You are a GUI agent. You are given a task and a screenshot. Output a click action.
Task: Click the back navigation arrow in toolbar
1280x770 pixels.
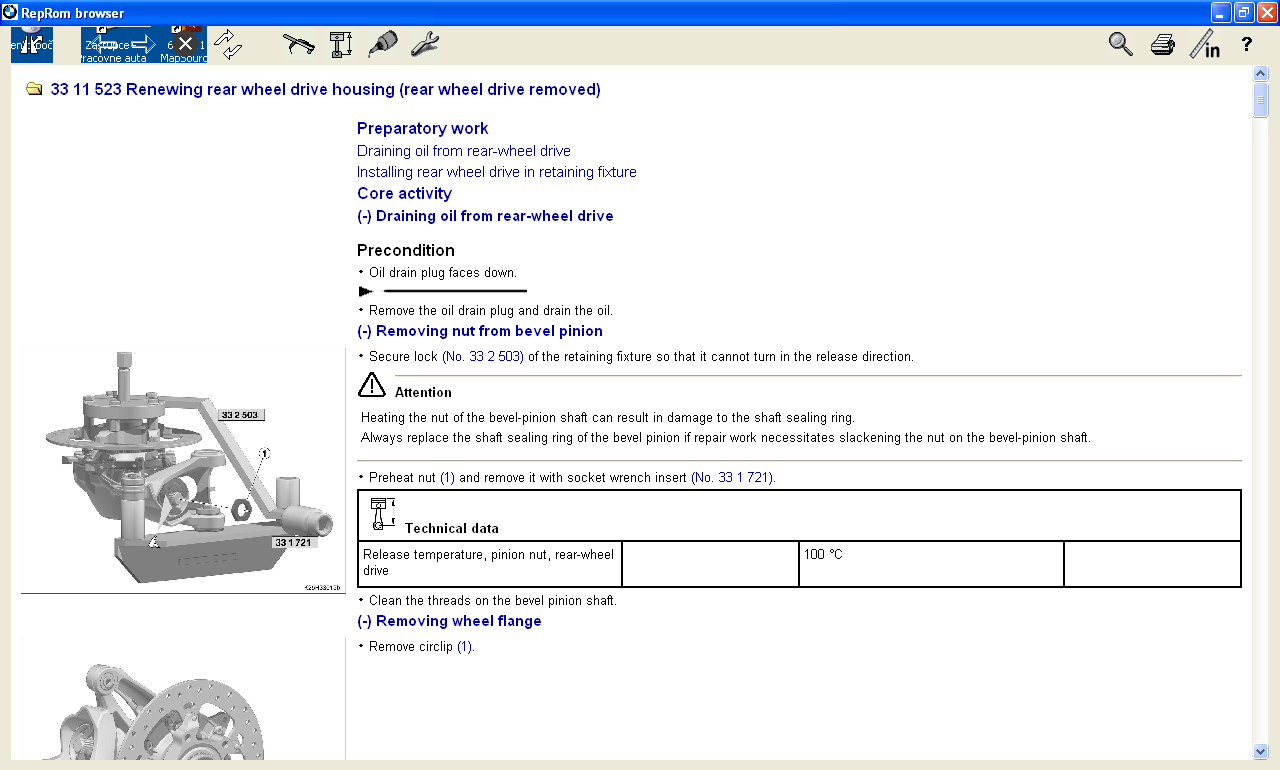click(x=103, y=44)
